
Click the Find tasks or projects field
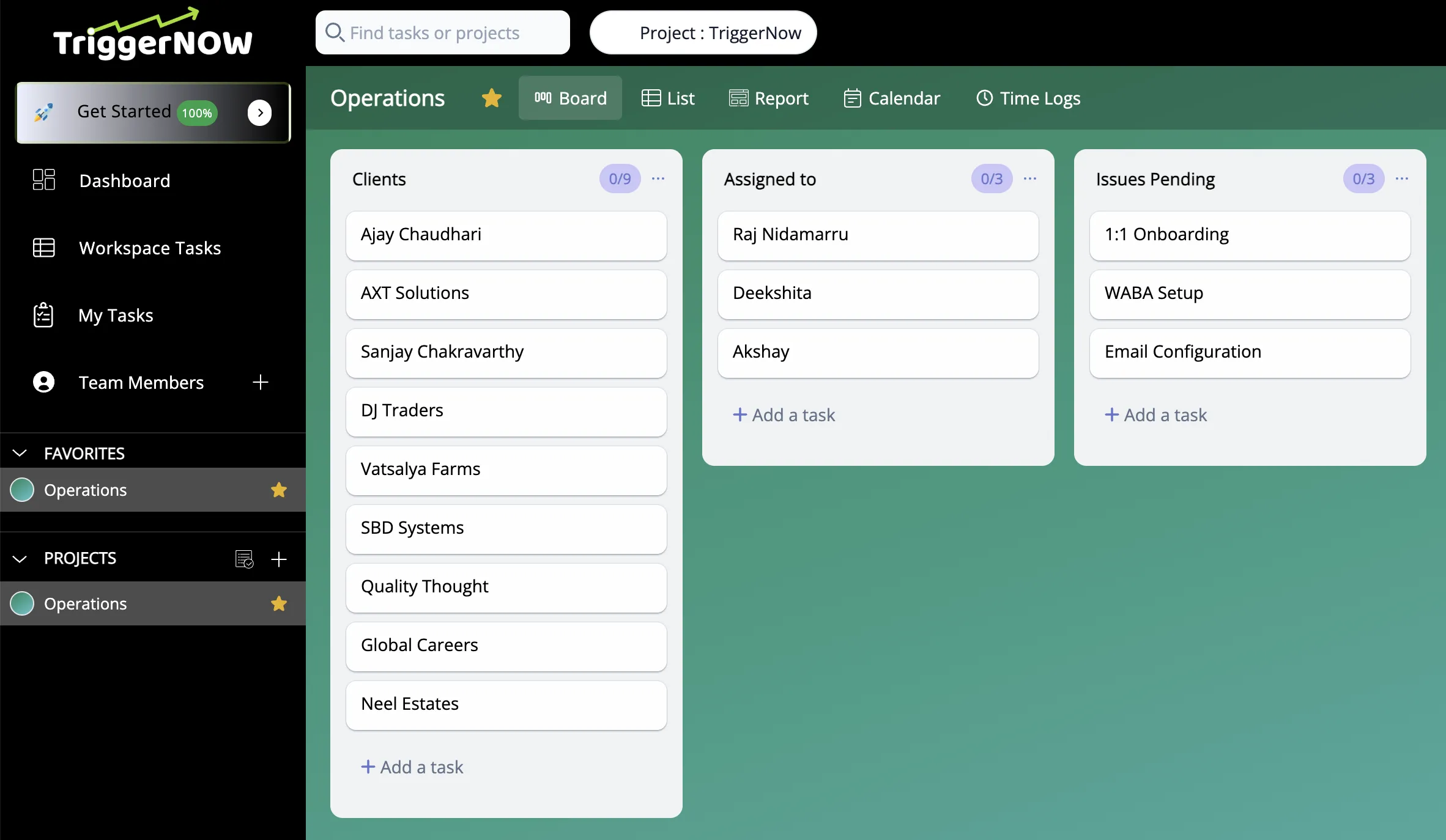[x=443, y=32]
